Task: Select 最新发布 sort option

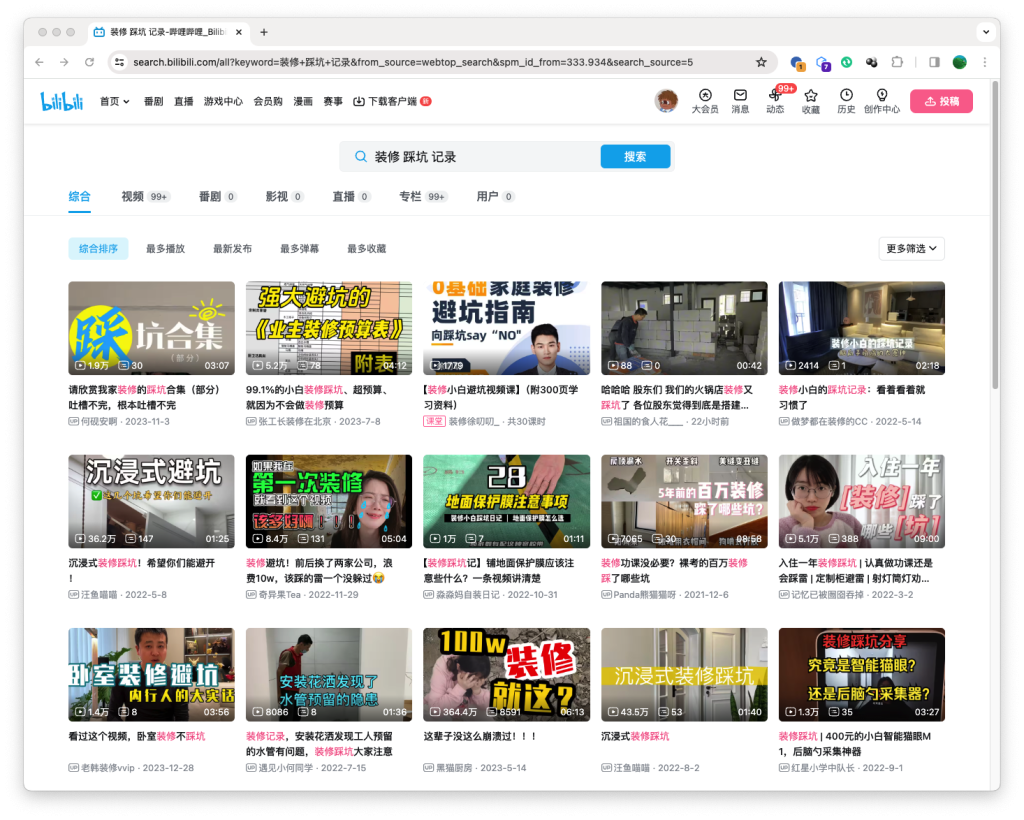Action: 232,249
